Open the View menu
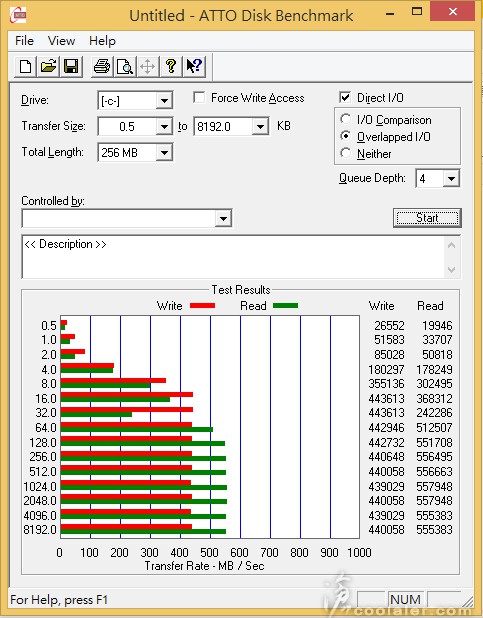The width and height of the screenshot is (483, 618). point(61,41)
